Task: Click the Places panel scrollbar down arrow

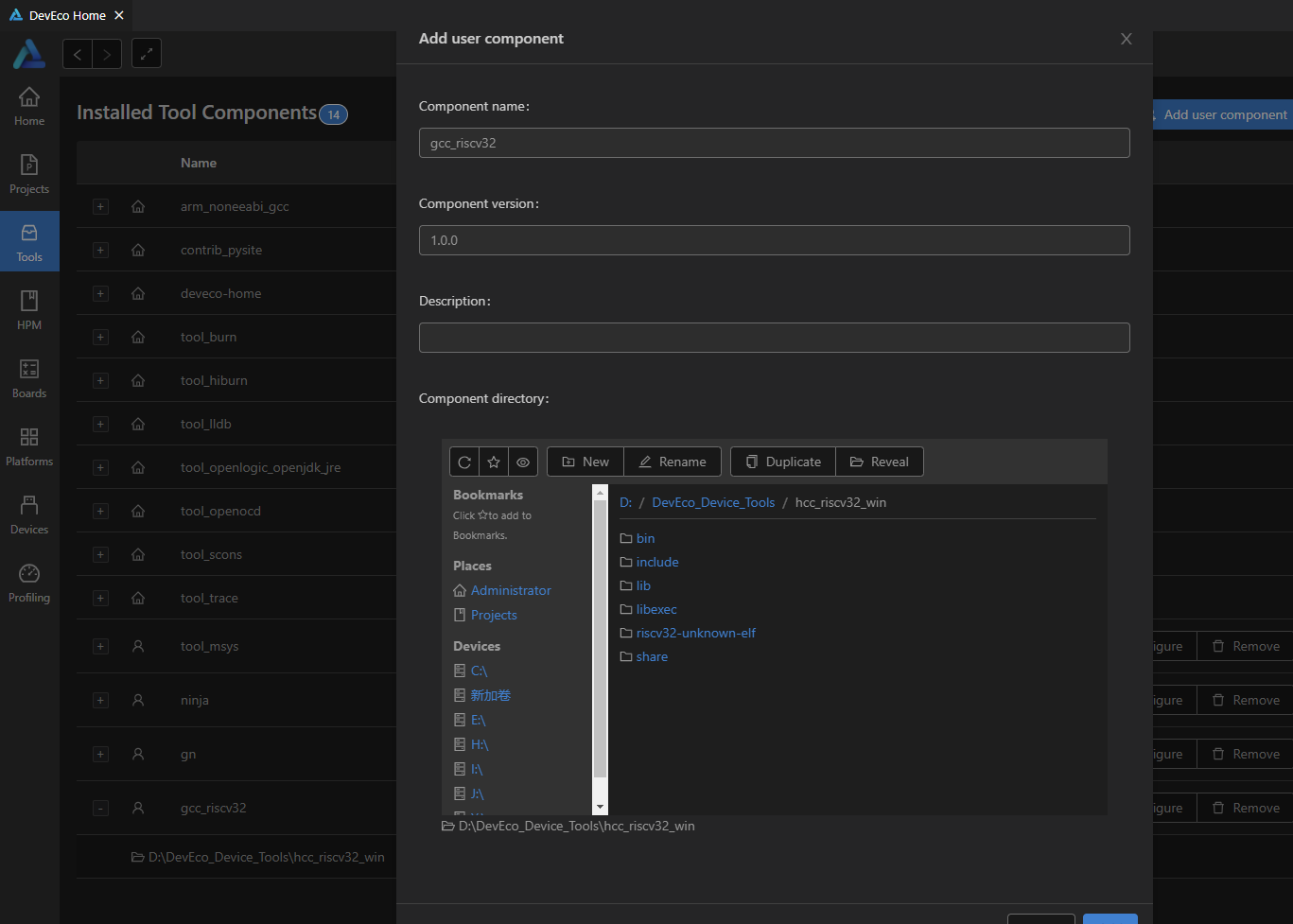Action: point(600,807)
